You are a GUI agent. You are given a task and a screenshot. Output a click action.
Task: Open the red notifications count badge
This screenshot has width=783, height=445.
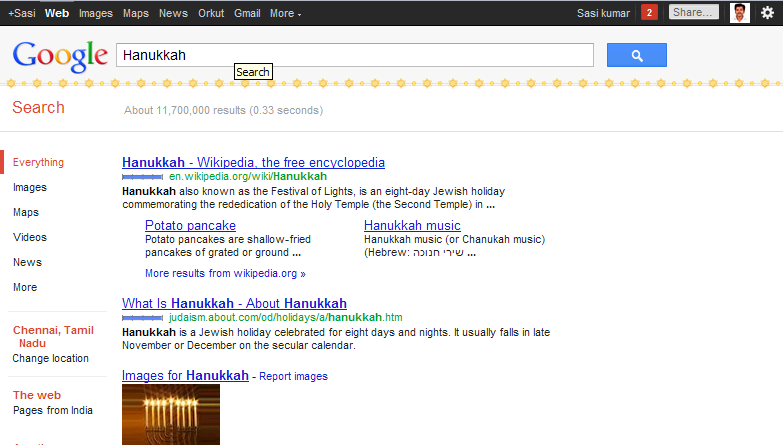tap(649, 12)
